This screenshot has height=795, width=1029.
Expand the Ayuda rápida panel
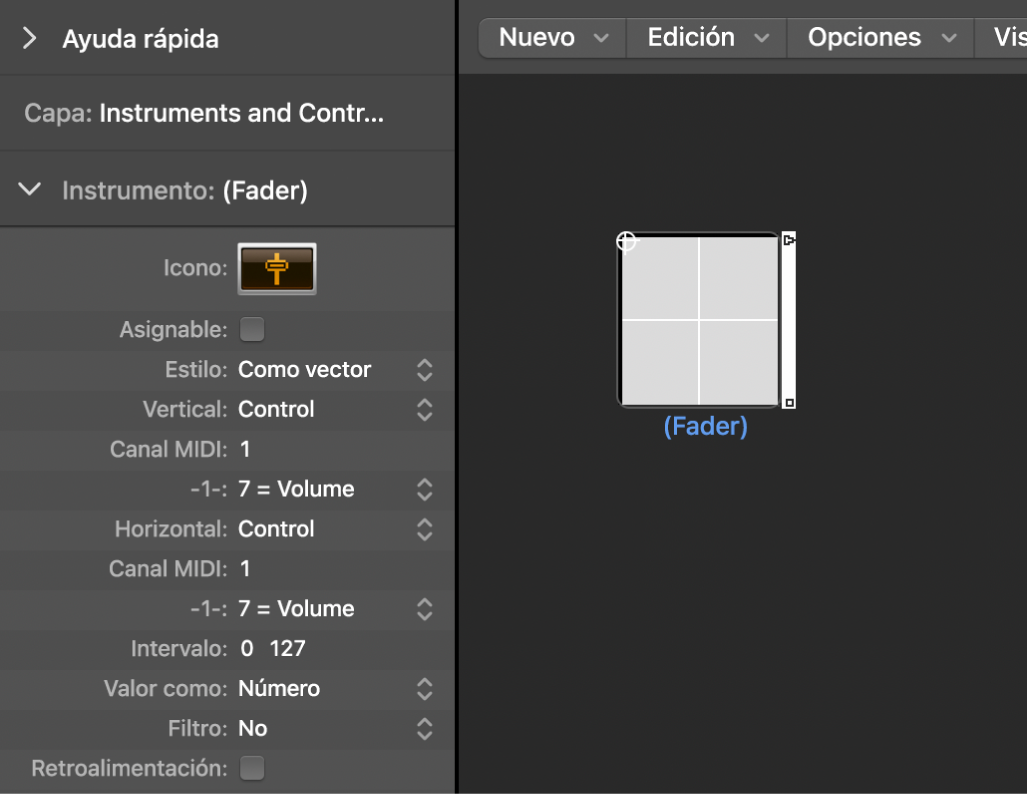pyautogui.click(x=28, y=39)
